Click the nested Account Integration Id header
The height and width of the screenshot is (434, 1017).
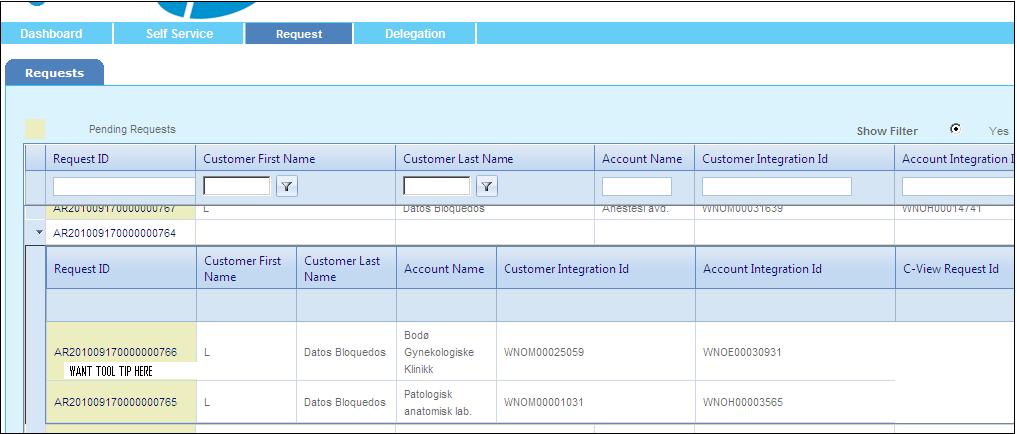tap(762, 269)
